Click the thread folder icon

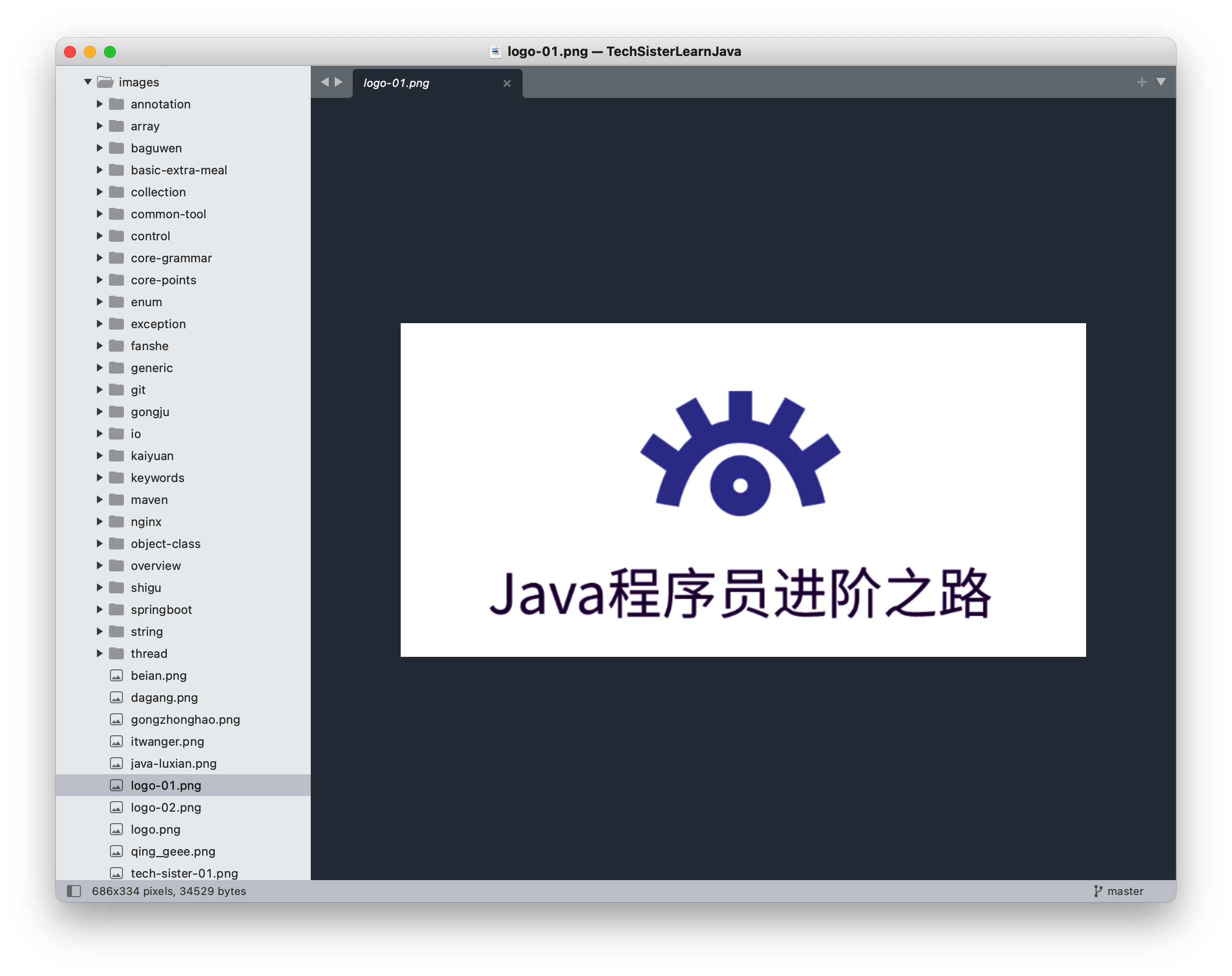coord(116,654)
